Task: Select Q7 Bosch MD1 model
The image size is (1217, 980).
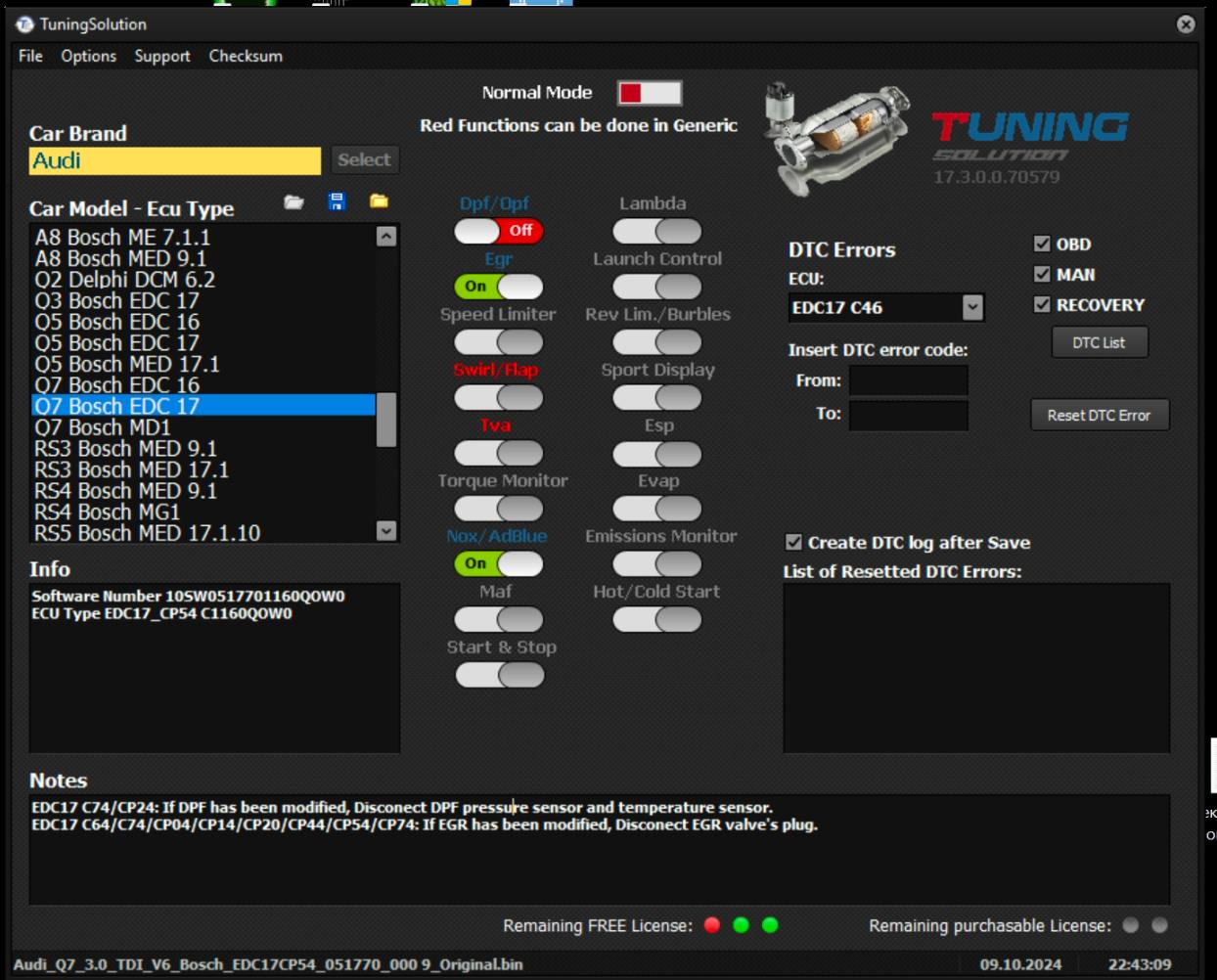Action: pyautogui.click(x=203, y=427)
